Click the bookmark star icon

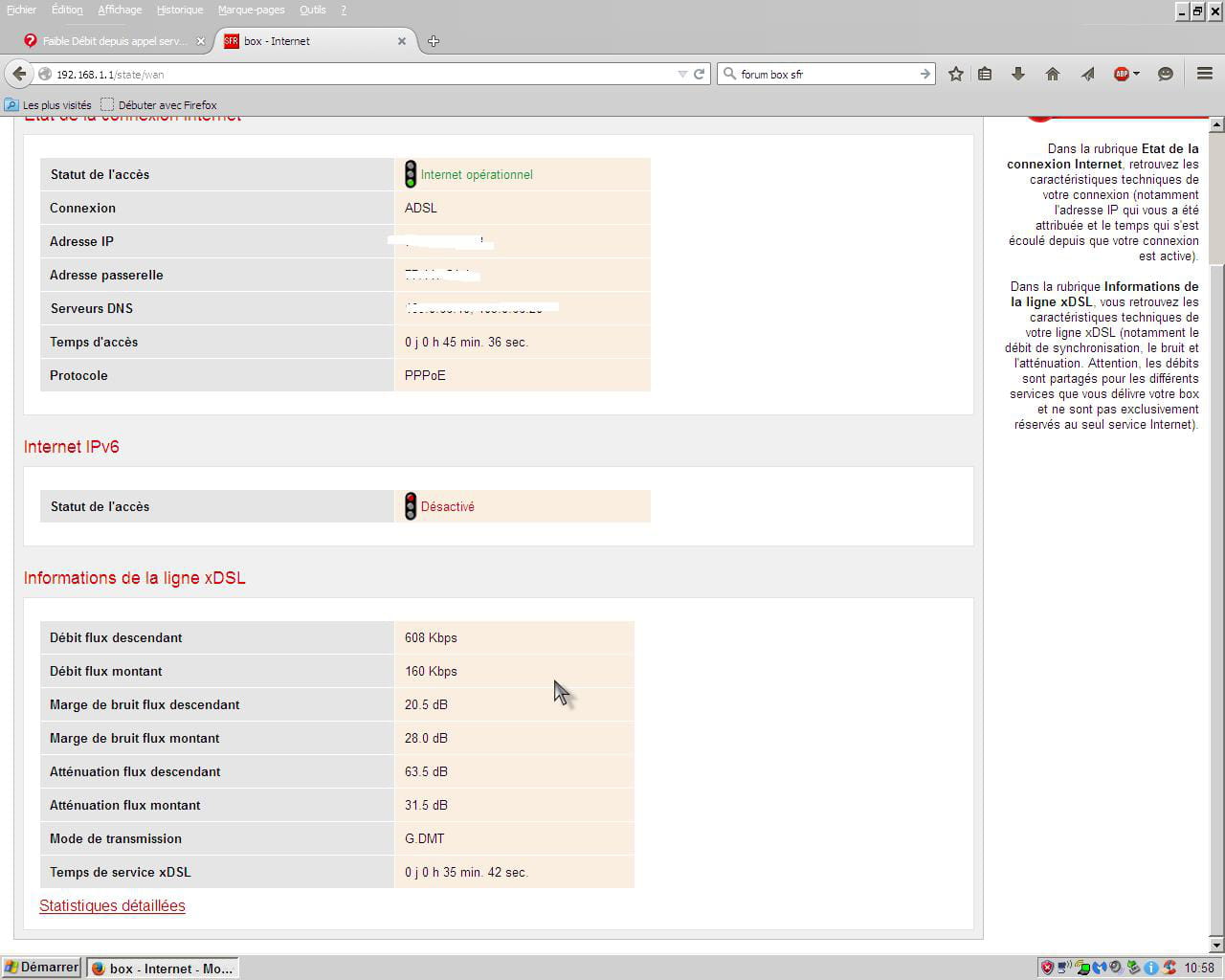click(955, 74)
